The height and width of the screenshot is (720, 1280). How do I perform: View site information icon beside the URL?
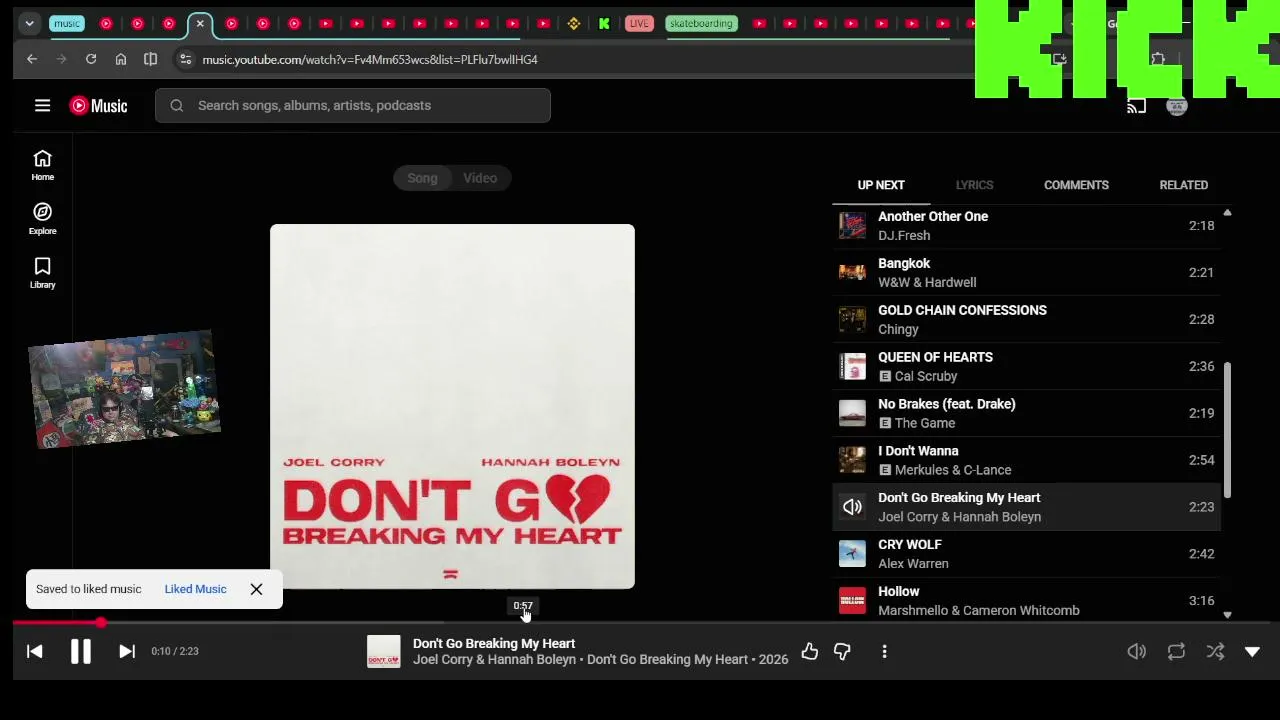tap(185, 59)
